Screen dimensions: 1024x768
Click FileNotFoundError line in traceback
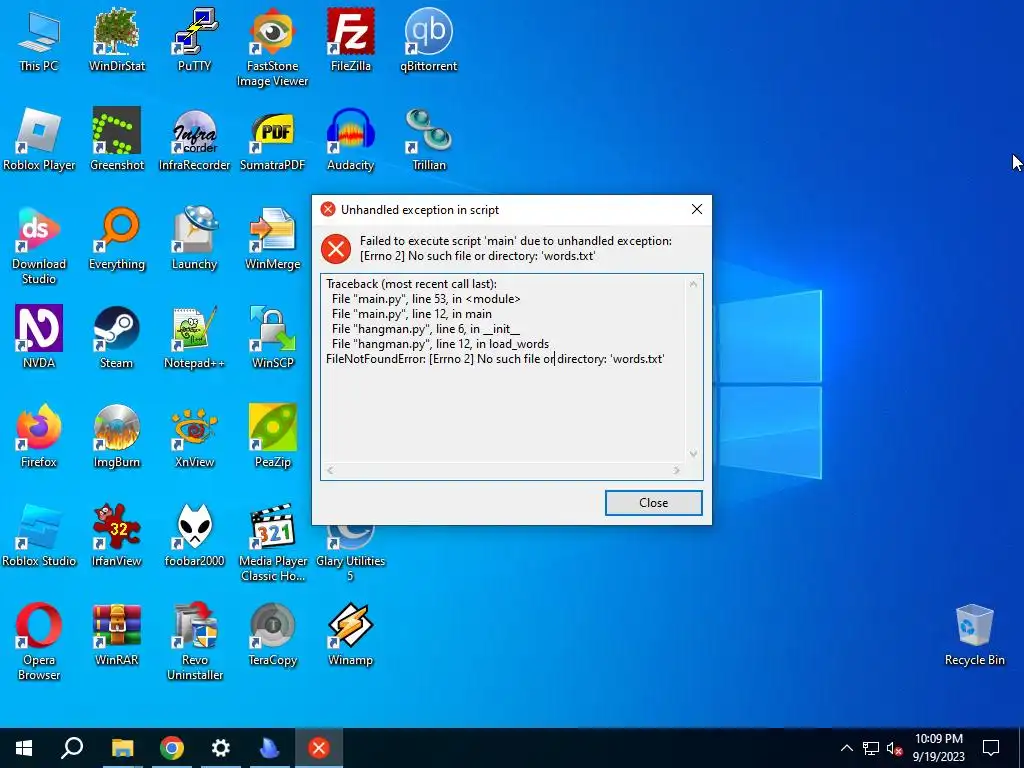(495, 359)
